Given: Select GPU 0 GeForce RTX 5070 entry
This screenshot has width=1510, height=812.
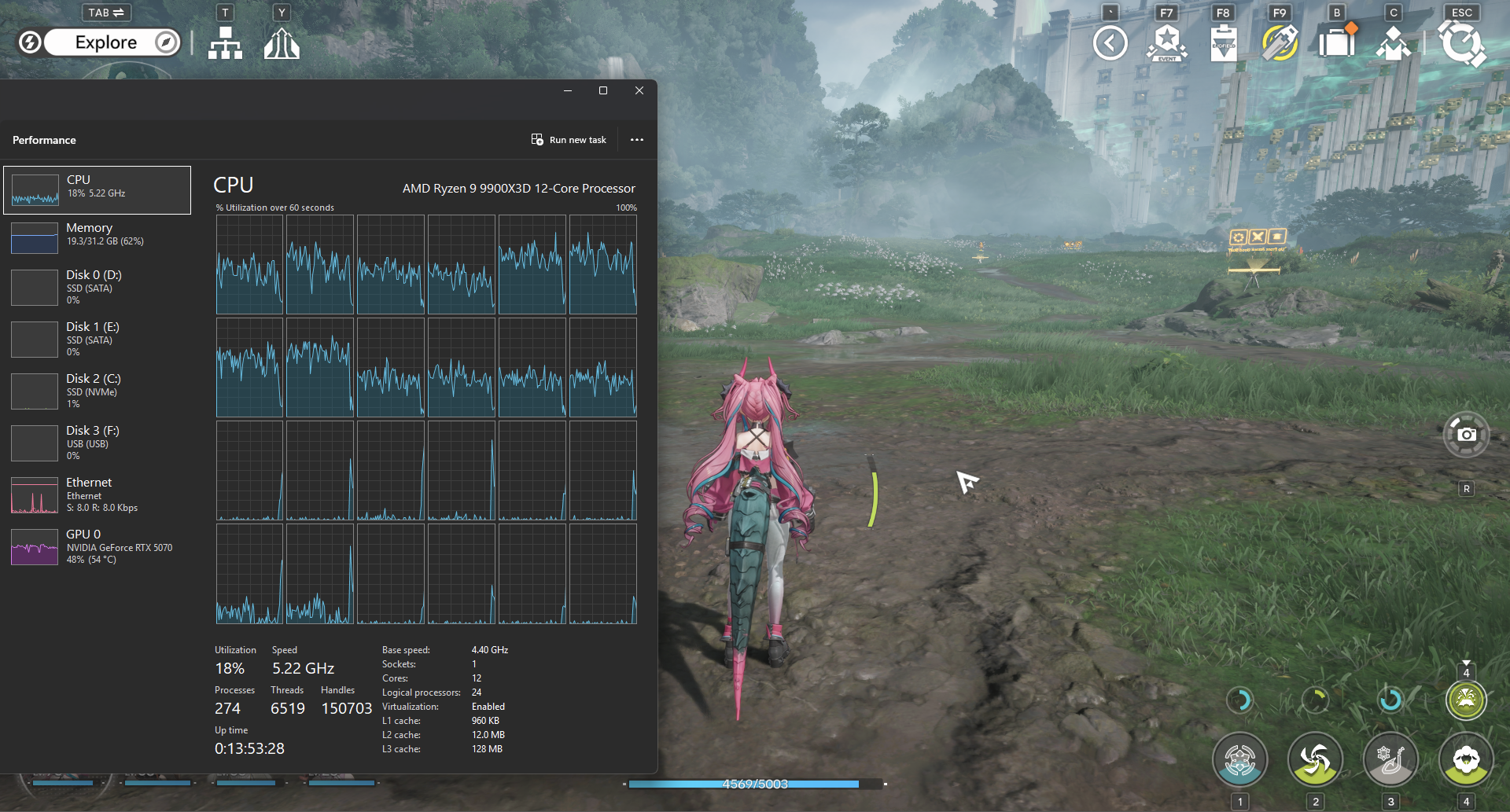Looking at the screenshot, I should (98, 546).
